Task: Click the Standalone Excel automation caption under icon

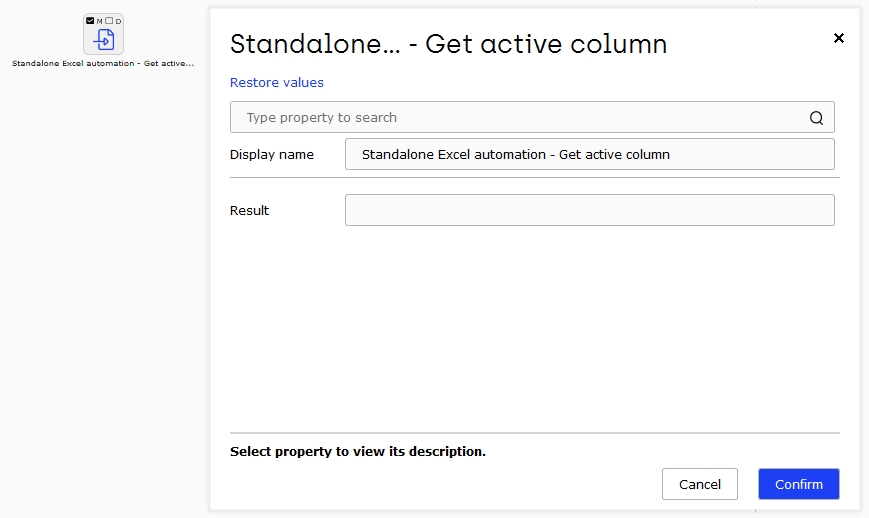Action: pyautogui.click(x=103, y=63)
